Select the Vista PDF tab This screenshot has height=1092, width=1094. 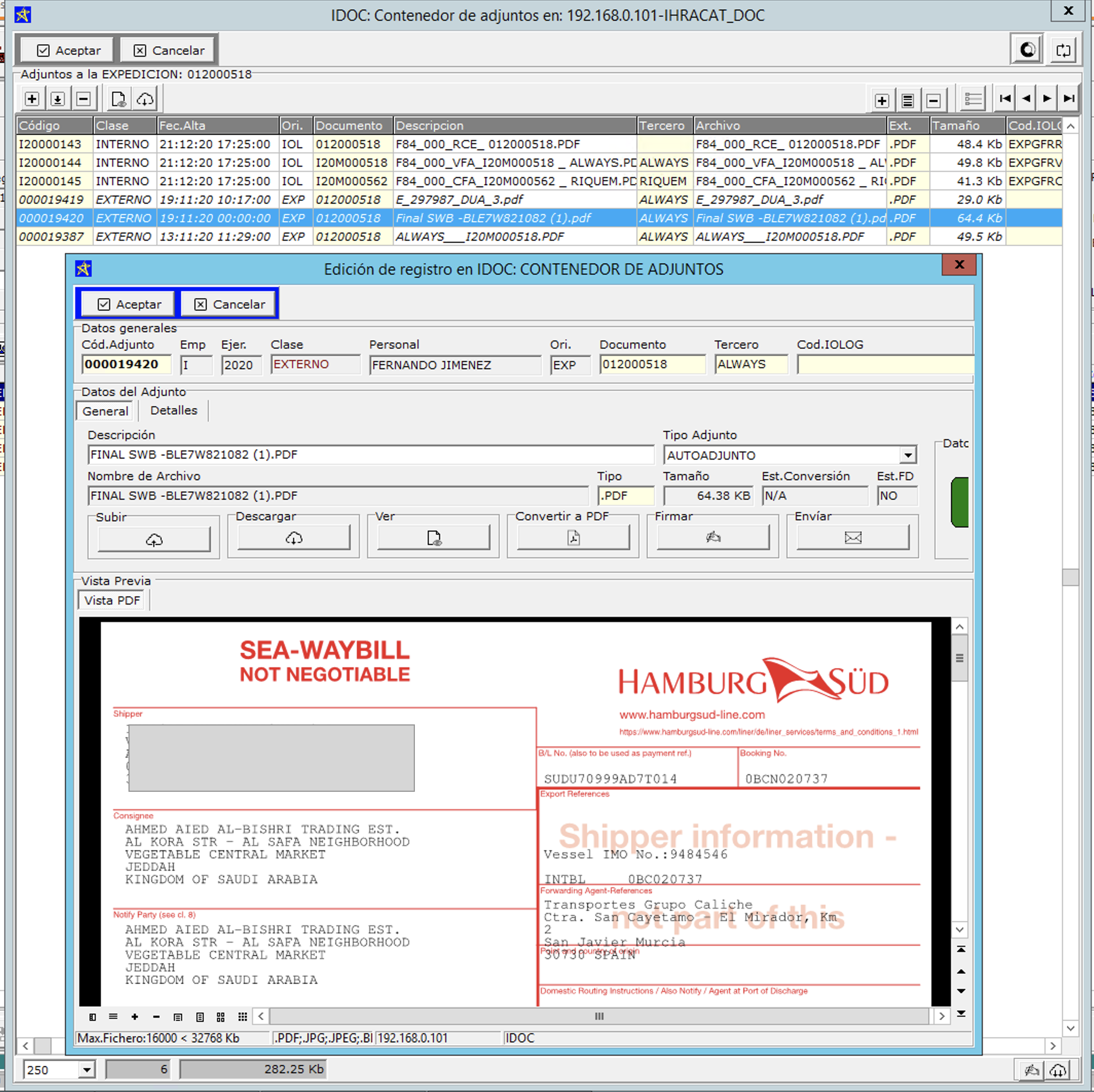[112, 600]
